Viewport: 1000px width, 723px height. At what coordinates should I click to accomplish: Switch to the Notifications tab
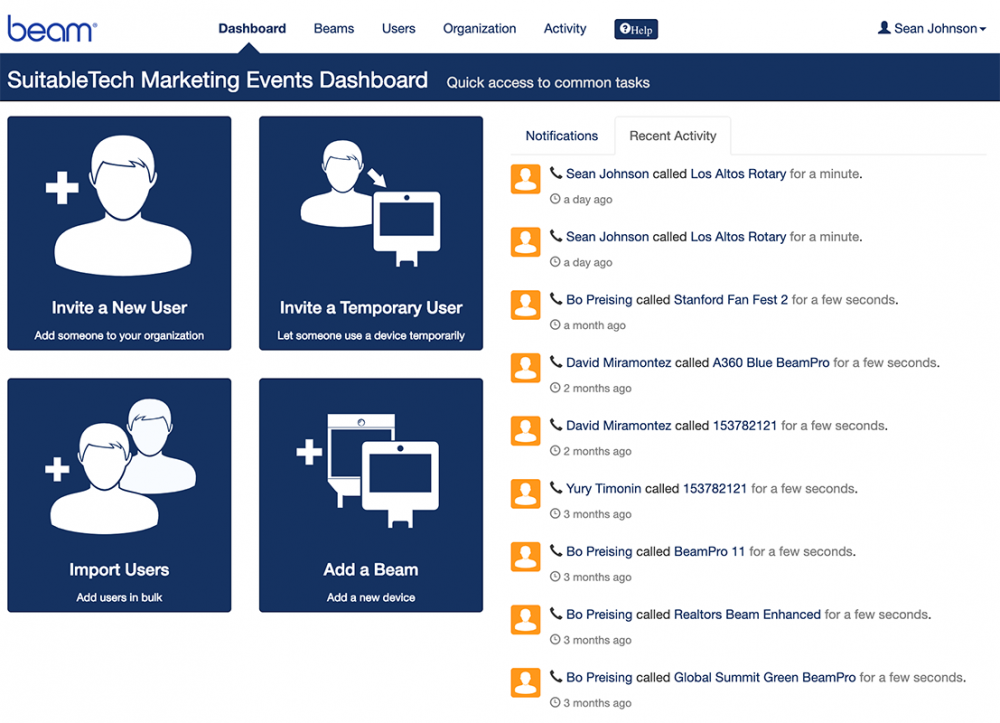(x=561, y=136)
